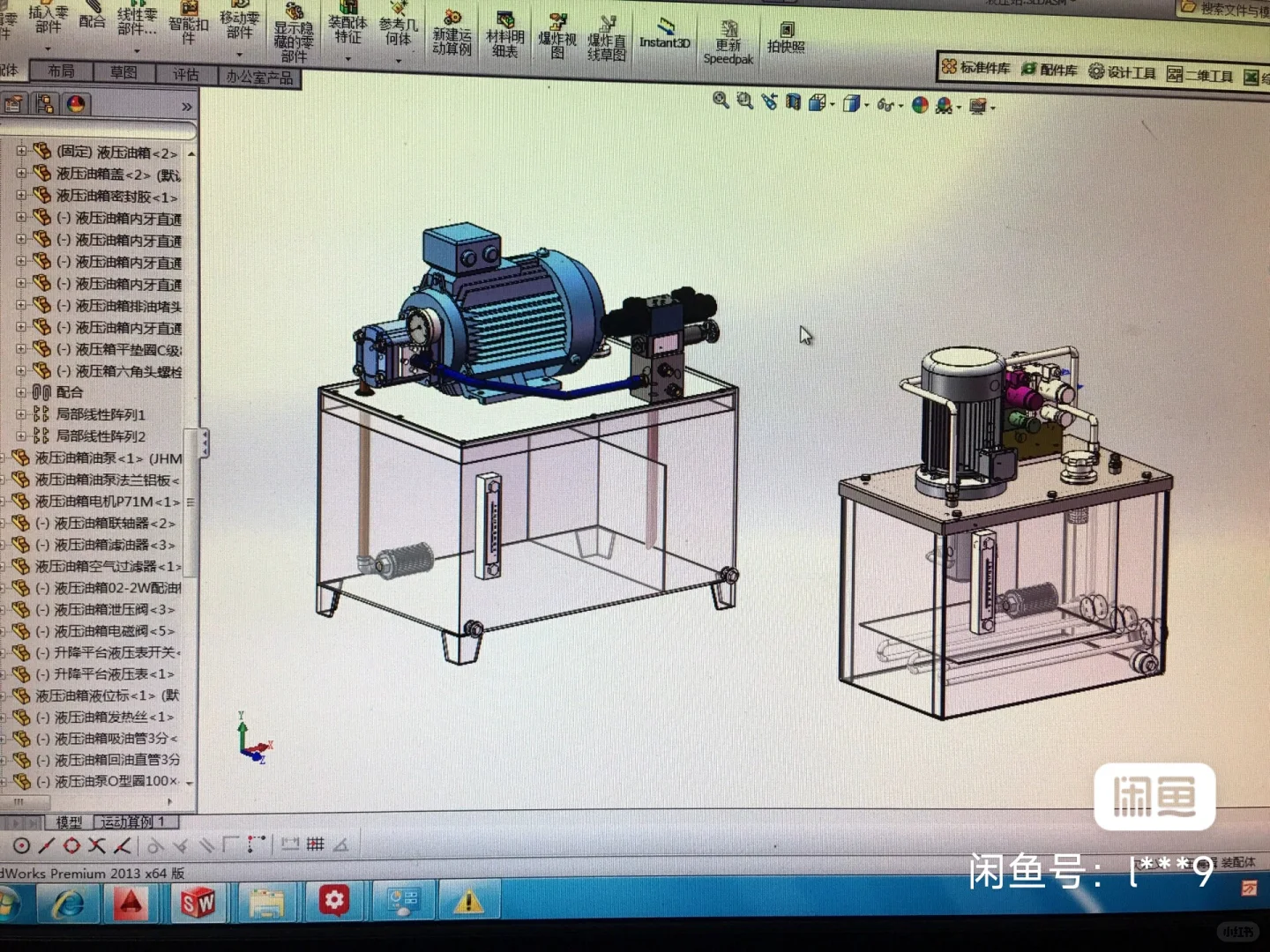Click the 二维工具 button

pos(1199,76)
